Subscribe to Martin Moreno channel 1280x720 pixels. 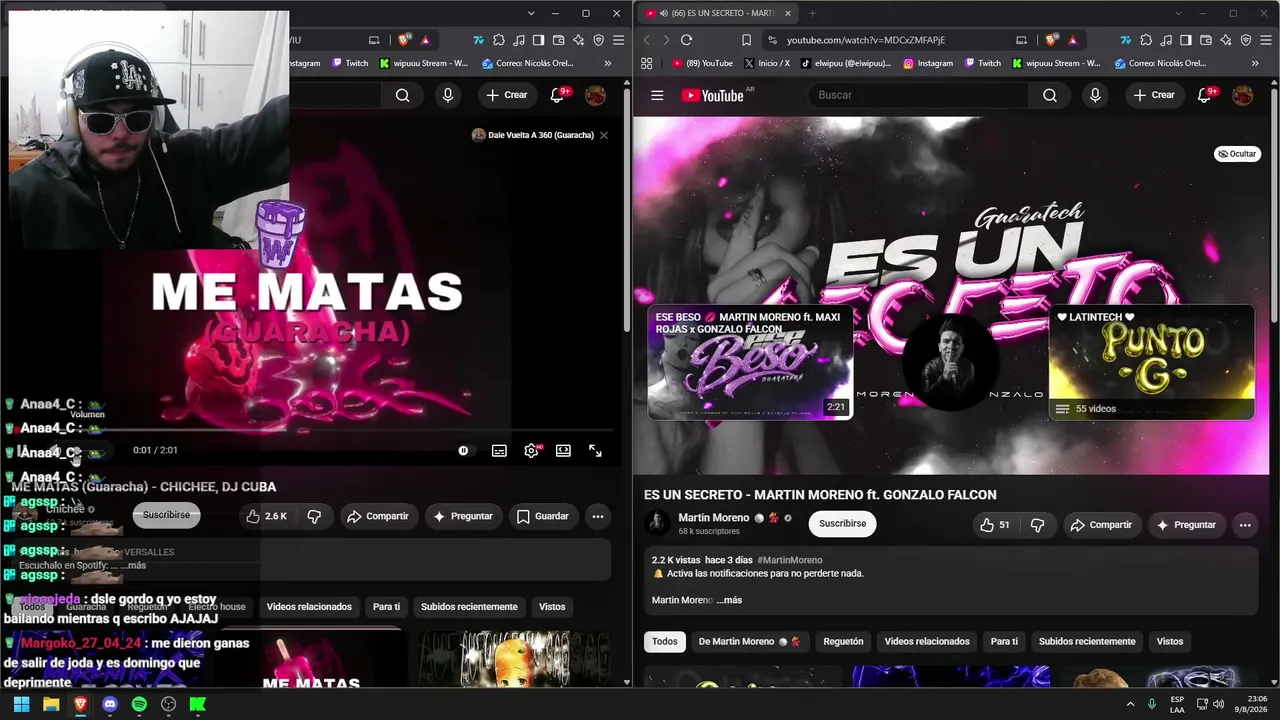[x=843, y=524]
